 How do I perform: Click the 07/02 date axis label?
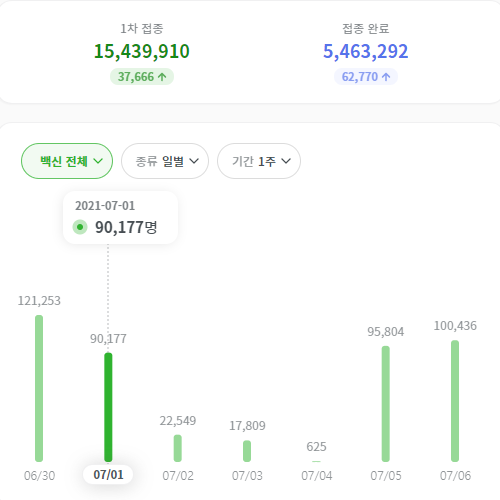click(x=178, y=476)
